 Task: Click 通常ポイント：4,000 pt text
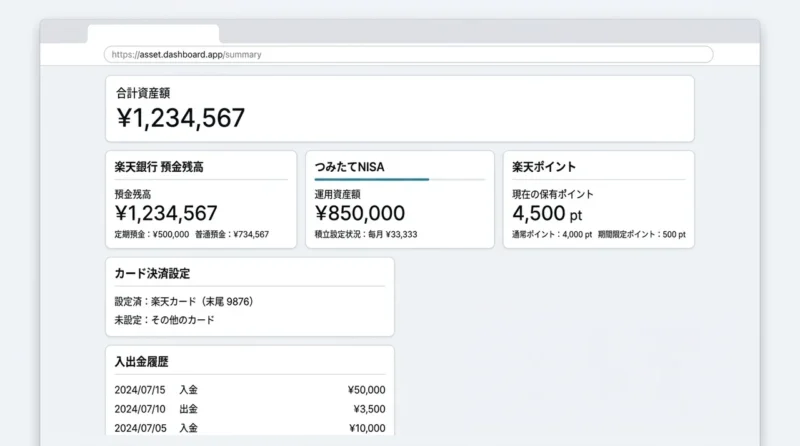click(552, 234)
